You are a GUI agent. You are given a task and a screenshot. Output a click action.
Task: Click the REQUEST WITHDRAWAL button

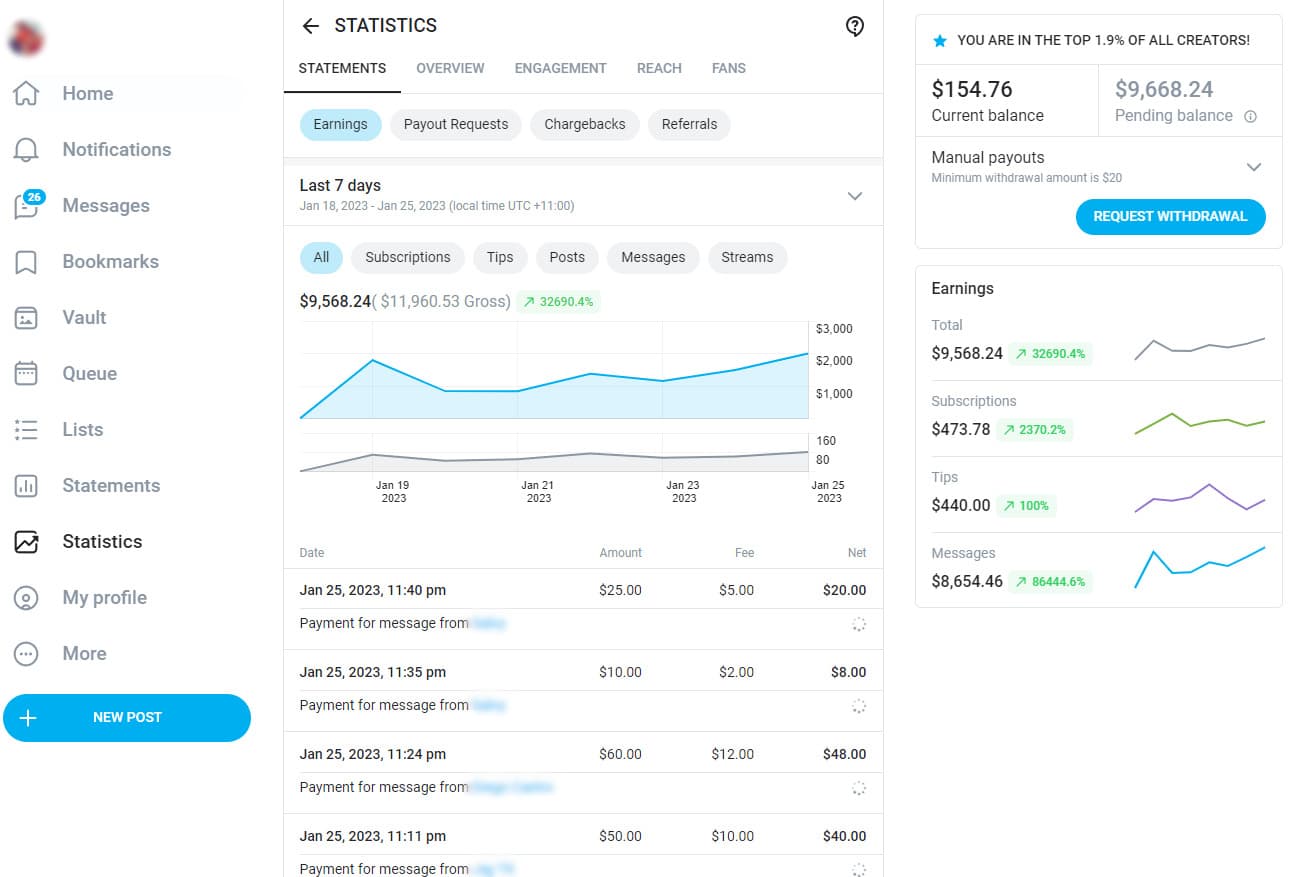[1170, 216]
